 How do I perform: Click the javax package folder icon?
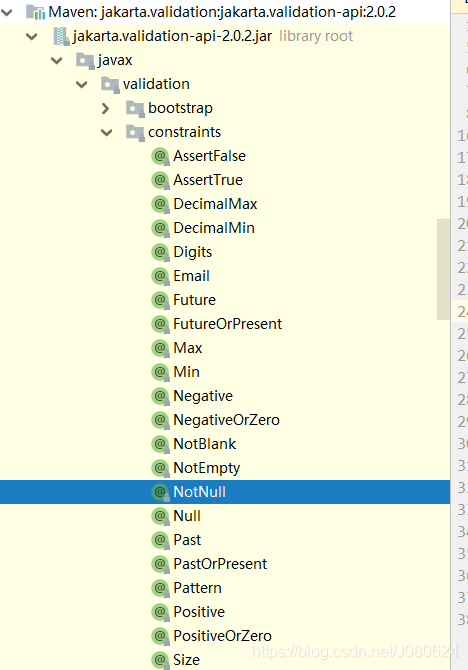click(x=85, y=60)
